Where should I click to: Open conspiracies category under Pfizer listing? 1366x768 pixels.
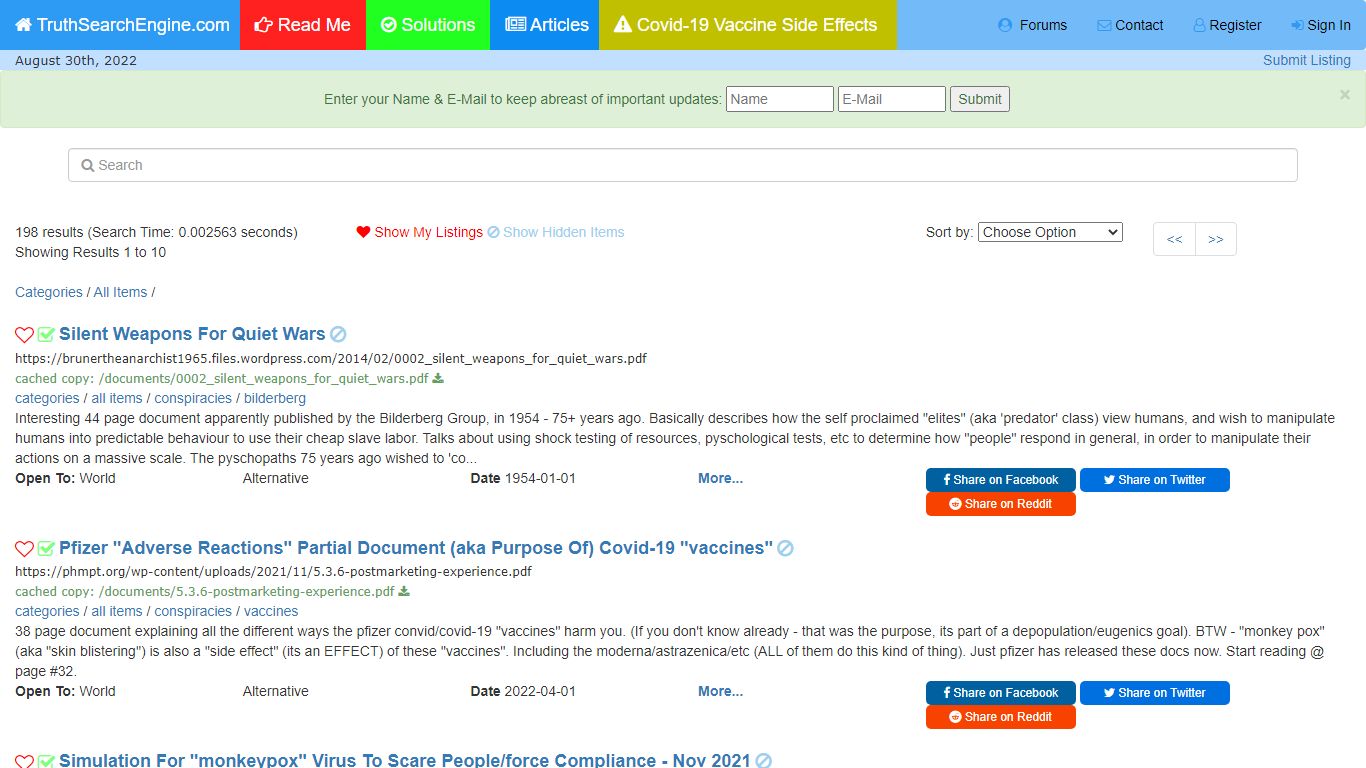193,611
